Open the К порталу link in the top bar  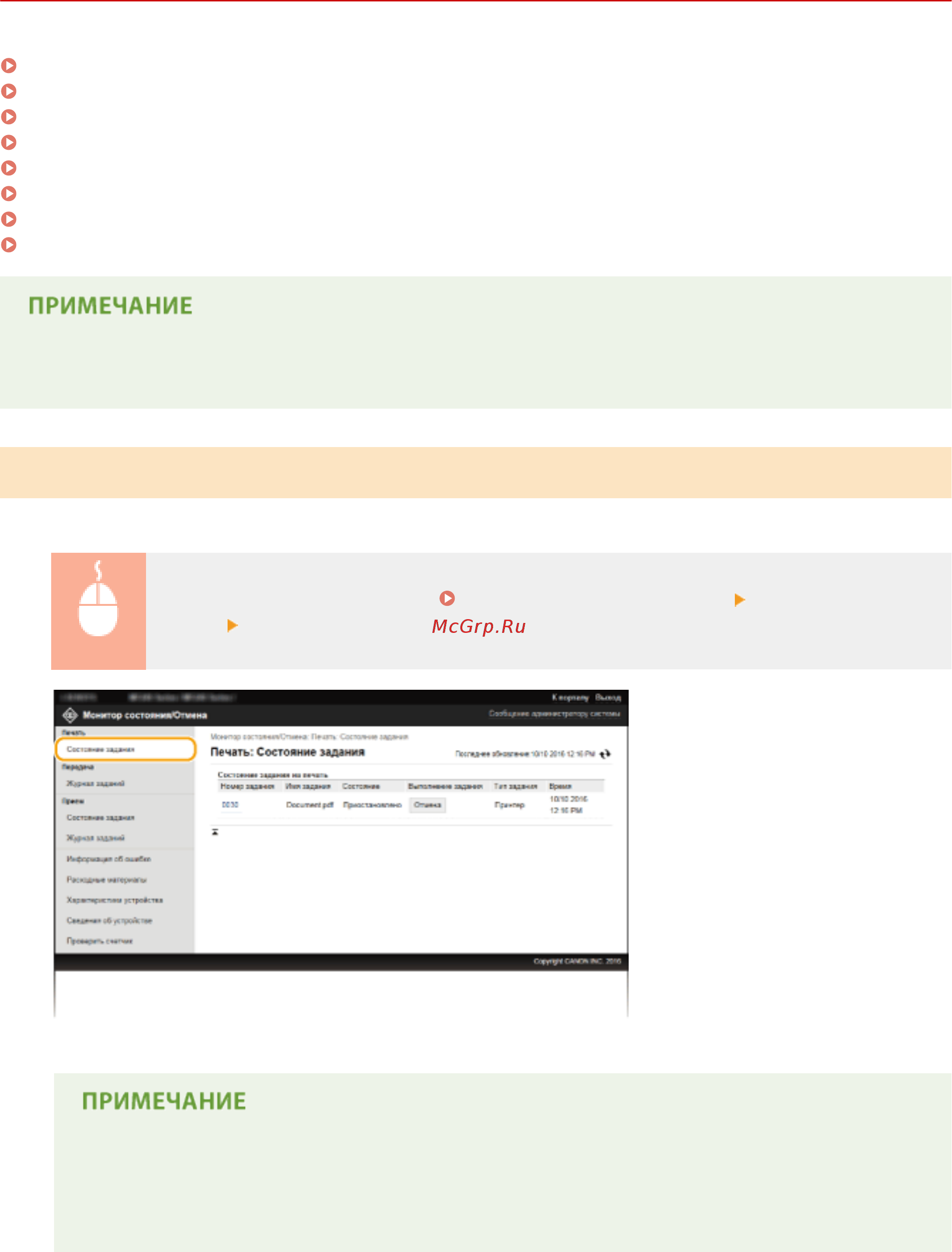click(570, 697)
